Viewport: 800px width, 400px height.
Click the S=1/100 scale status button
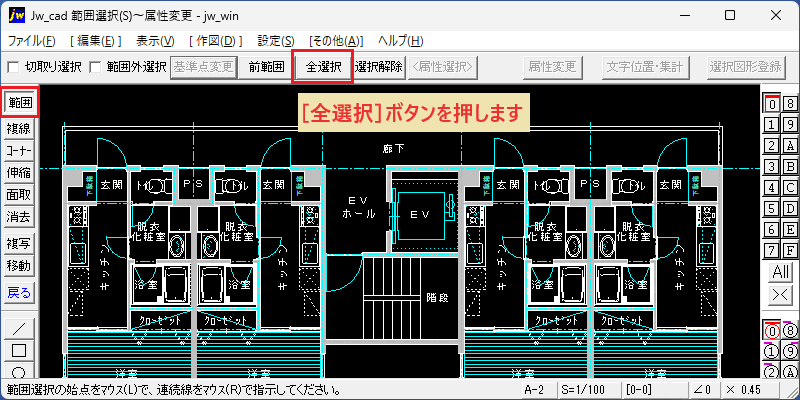pos(588,390)
